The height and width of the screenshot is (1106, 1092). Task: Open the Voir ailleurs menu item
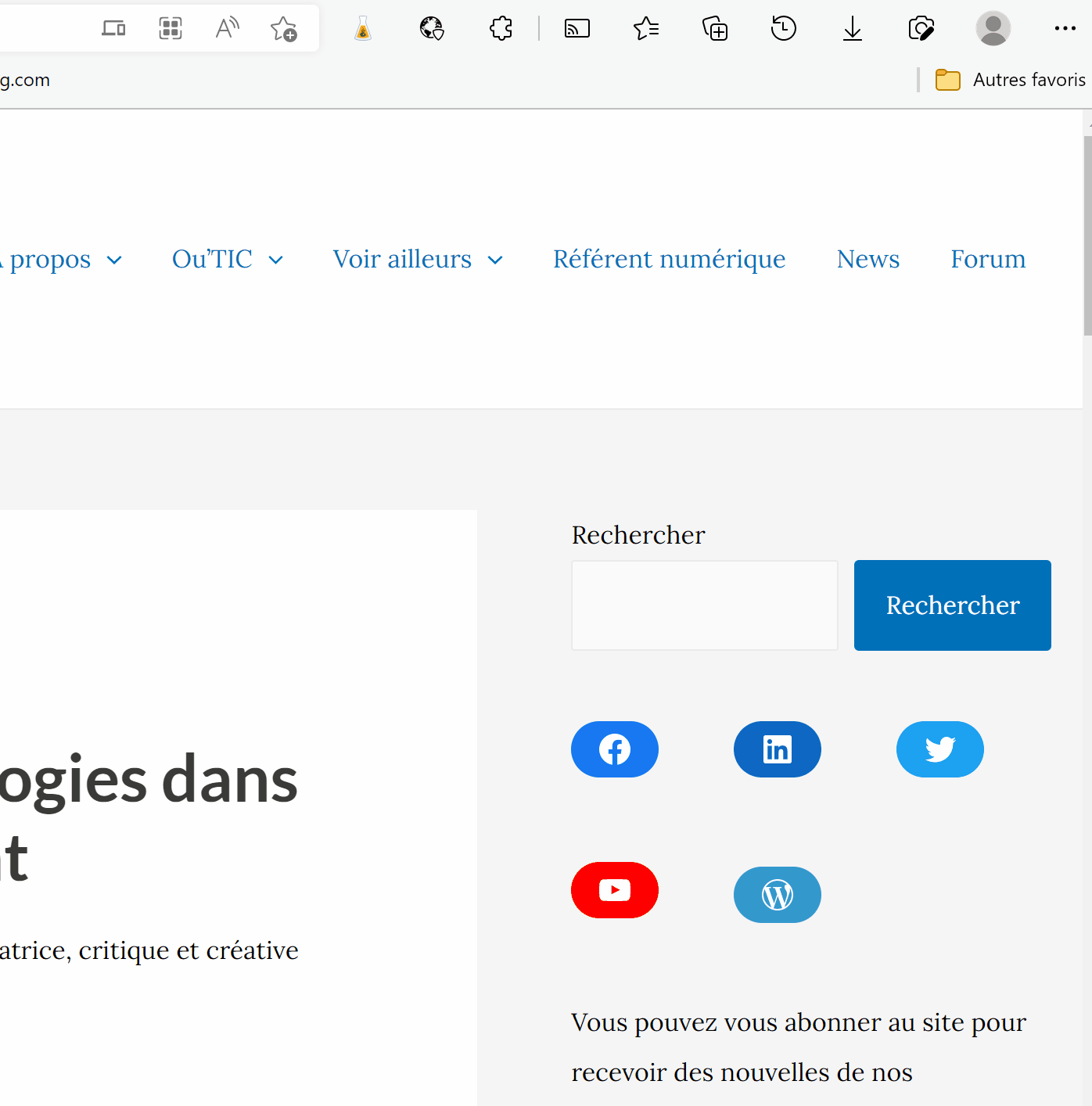pos(402,259)
